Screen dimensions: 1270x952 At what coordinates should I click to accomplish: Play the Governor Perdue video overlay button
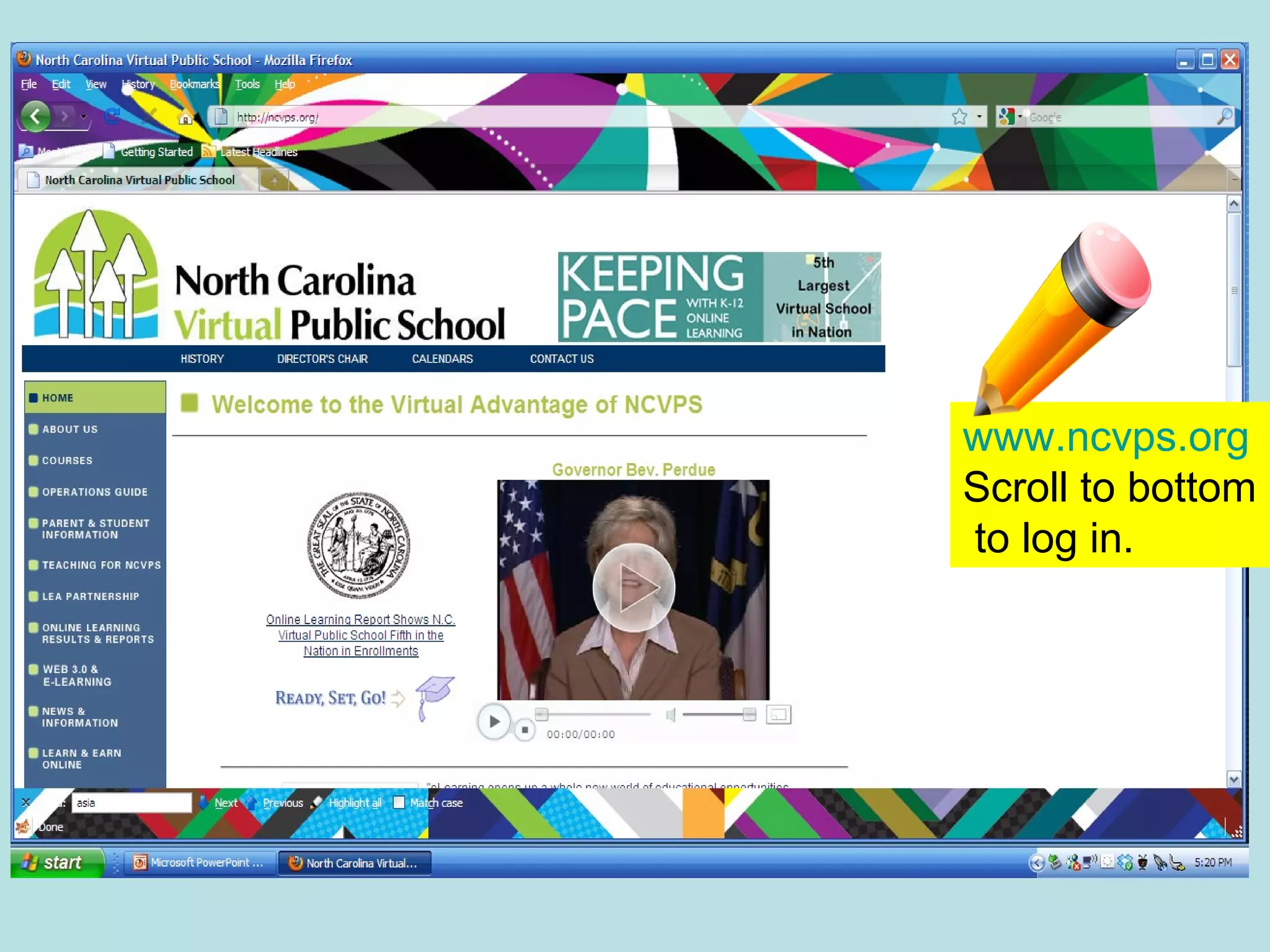pos(633,587)
